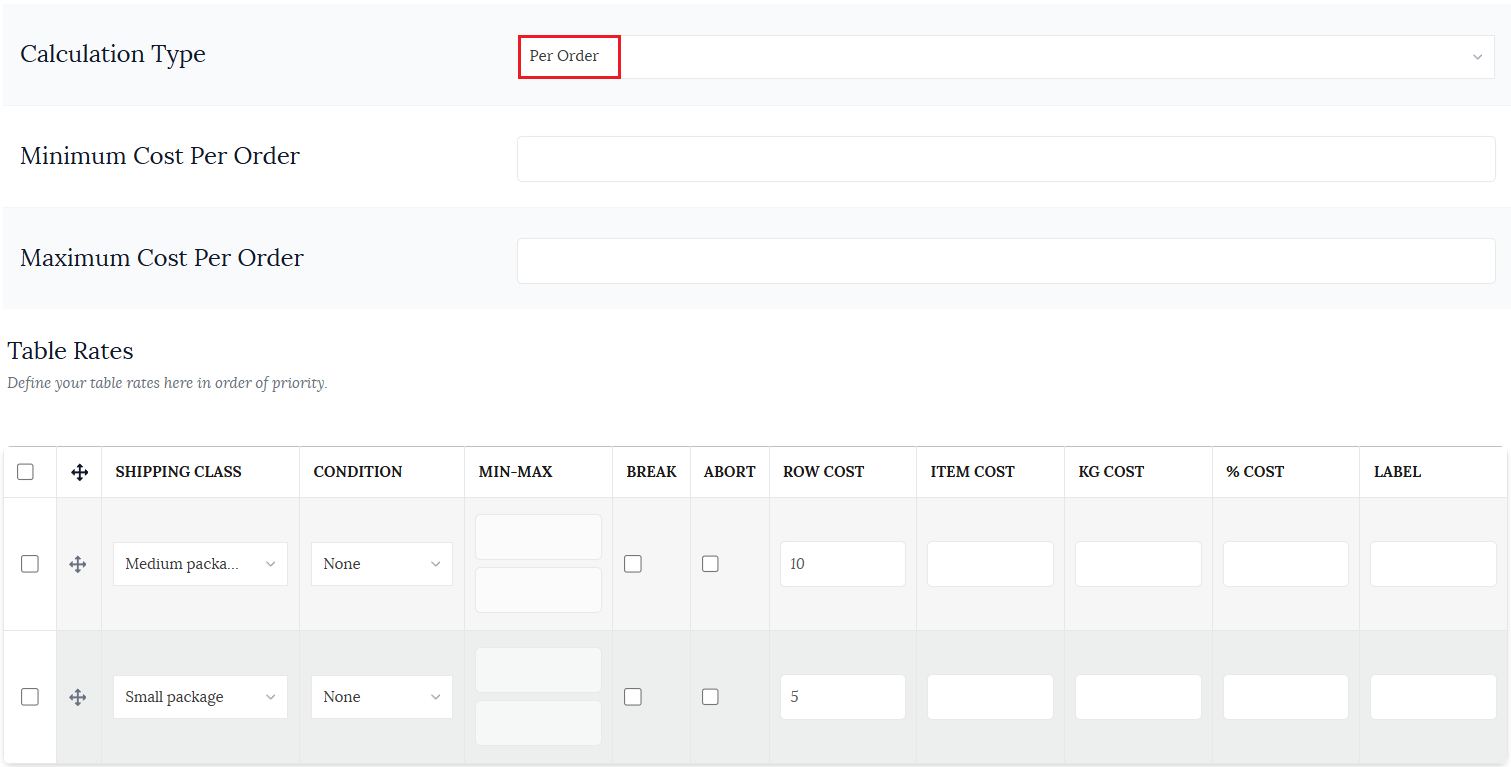Click the drag handle for Medium package row
The image size is (1511, 767).
(x=78, y=564)
